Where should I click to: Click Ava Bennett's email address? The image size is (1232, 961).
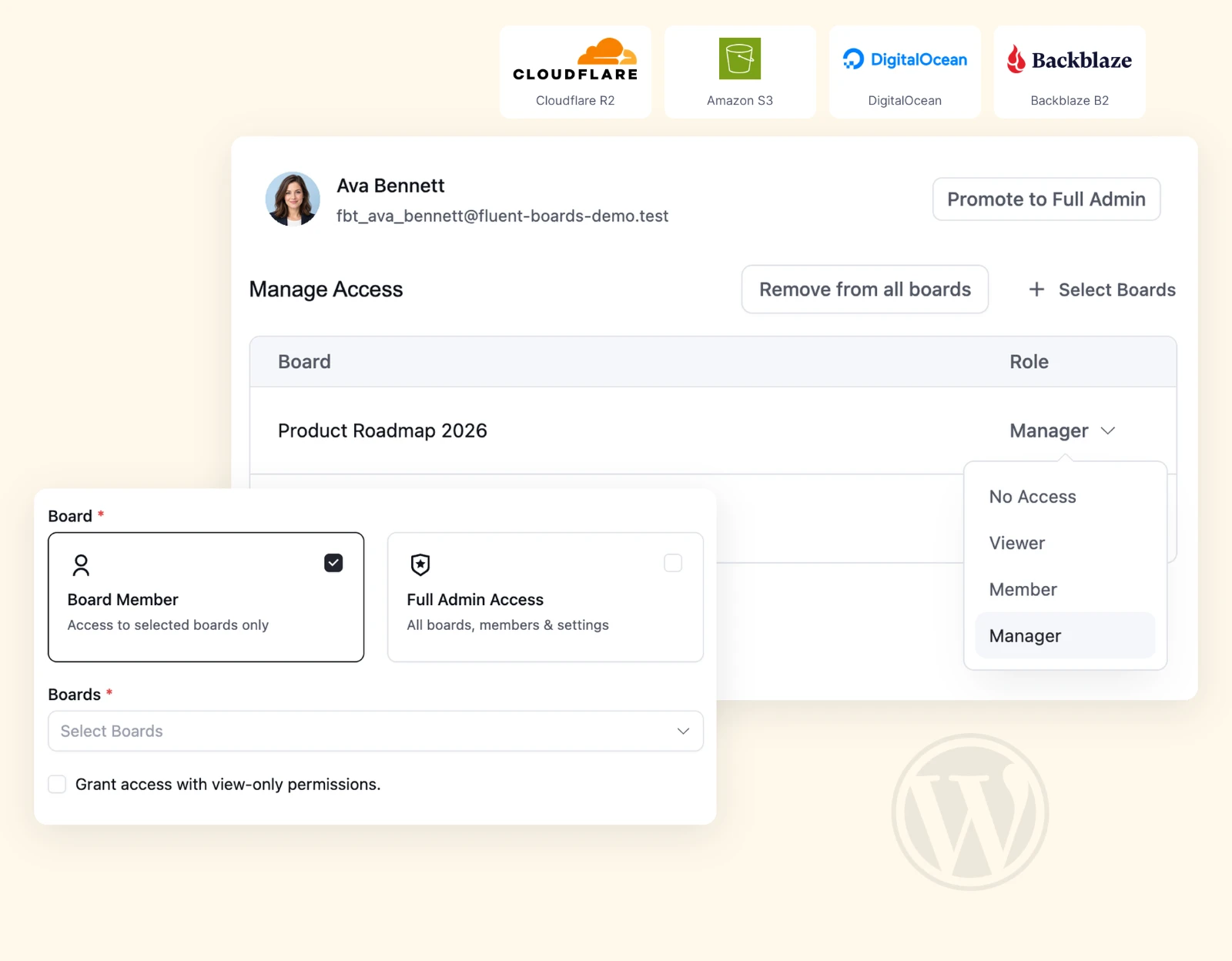(502, 216)
